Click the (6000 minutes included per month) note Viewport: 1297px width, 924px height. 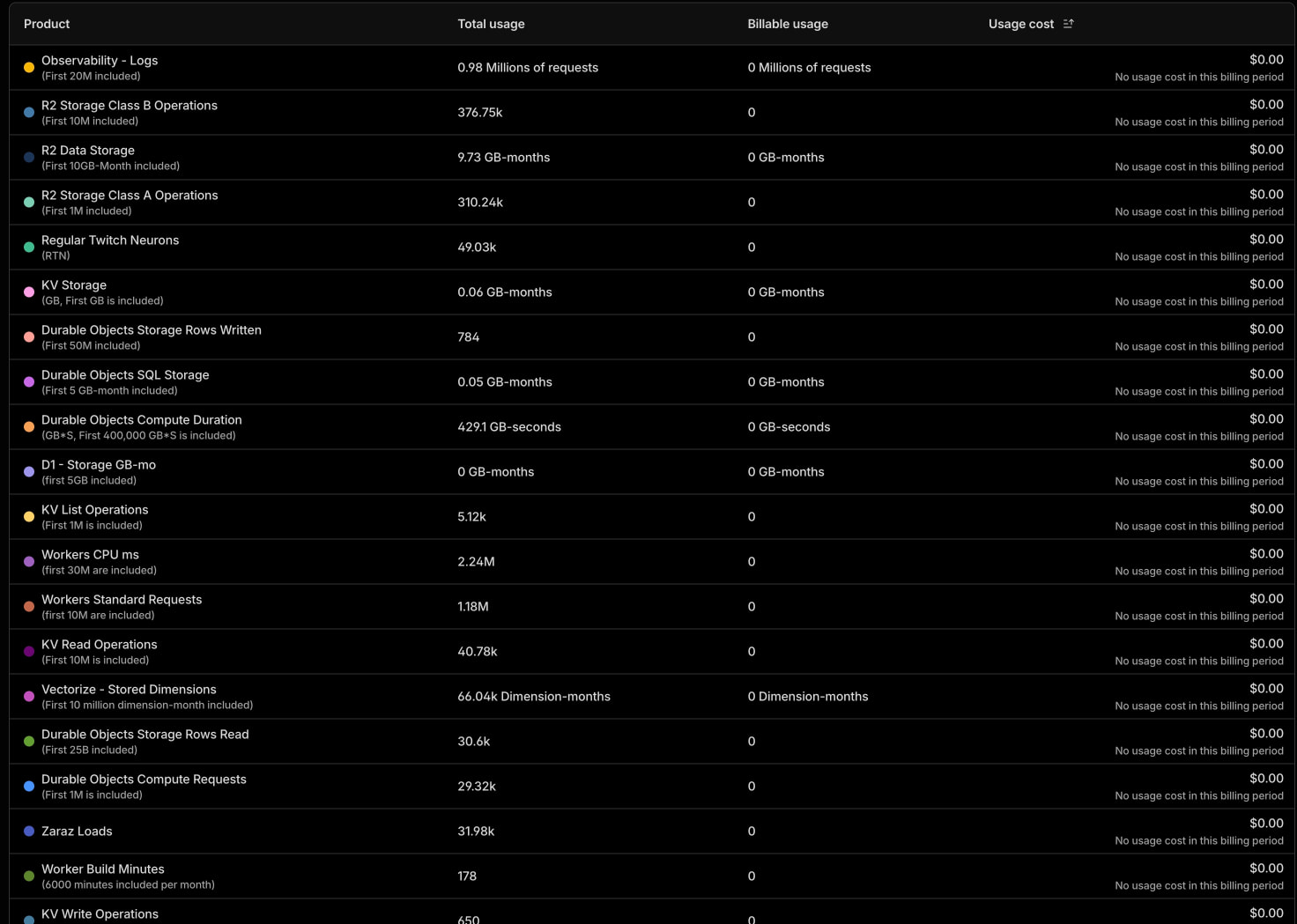[128, 885]
